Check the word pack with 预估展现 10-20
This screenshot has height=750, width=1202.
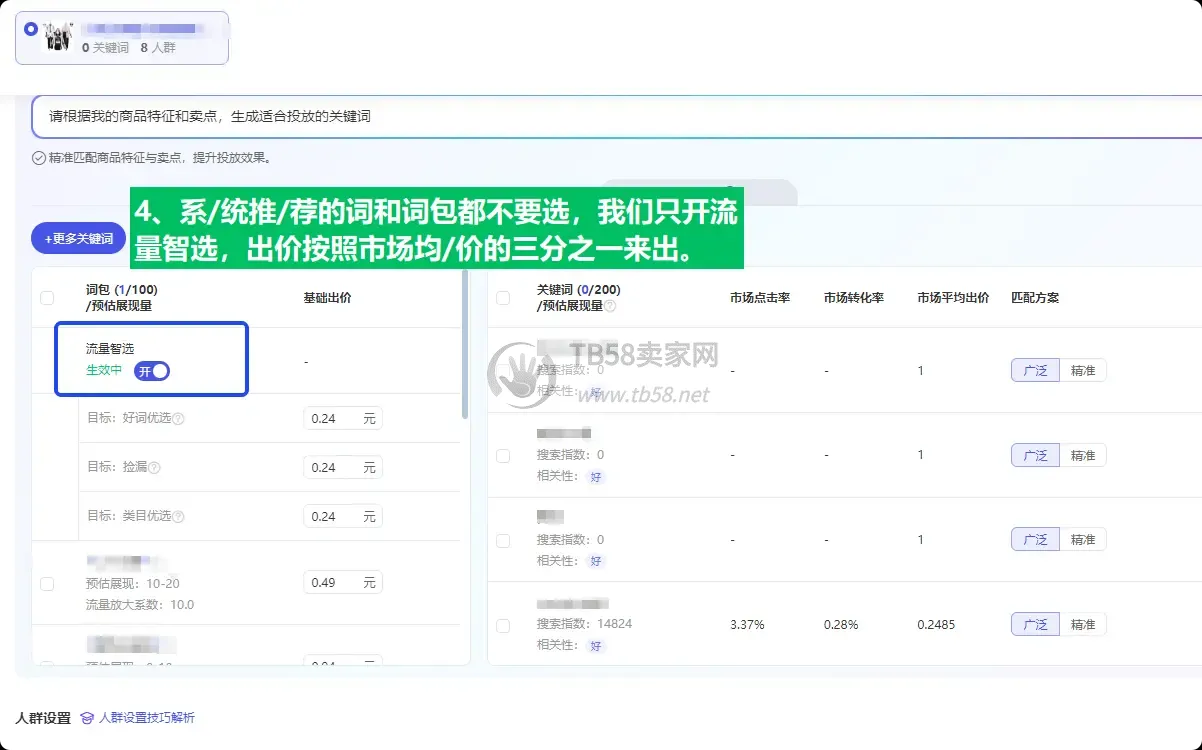tap(47, 584)
